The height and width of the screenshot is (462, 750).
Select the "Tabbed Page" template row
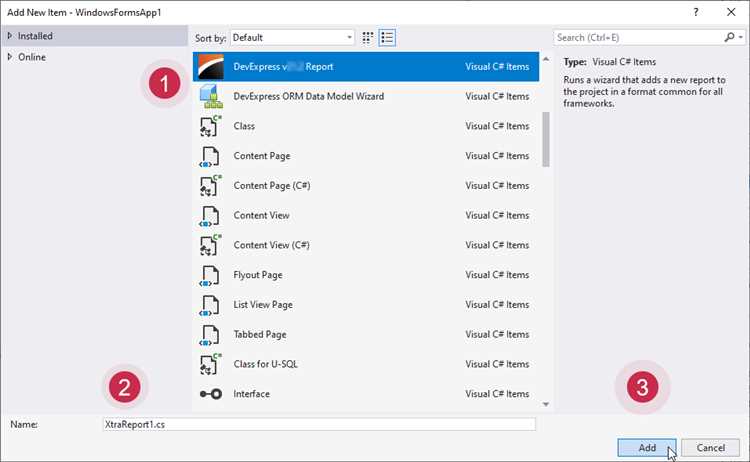point(366,334)
